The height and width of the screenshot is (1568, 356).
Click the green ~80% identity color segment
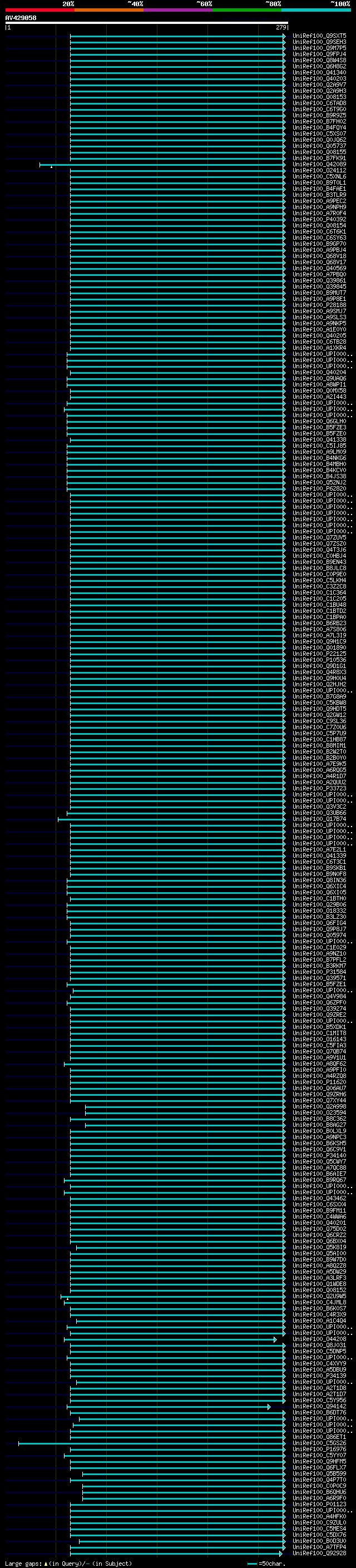point(247,10)
